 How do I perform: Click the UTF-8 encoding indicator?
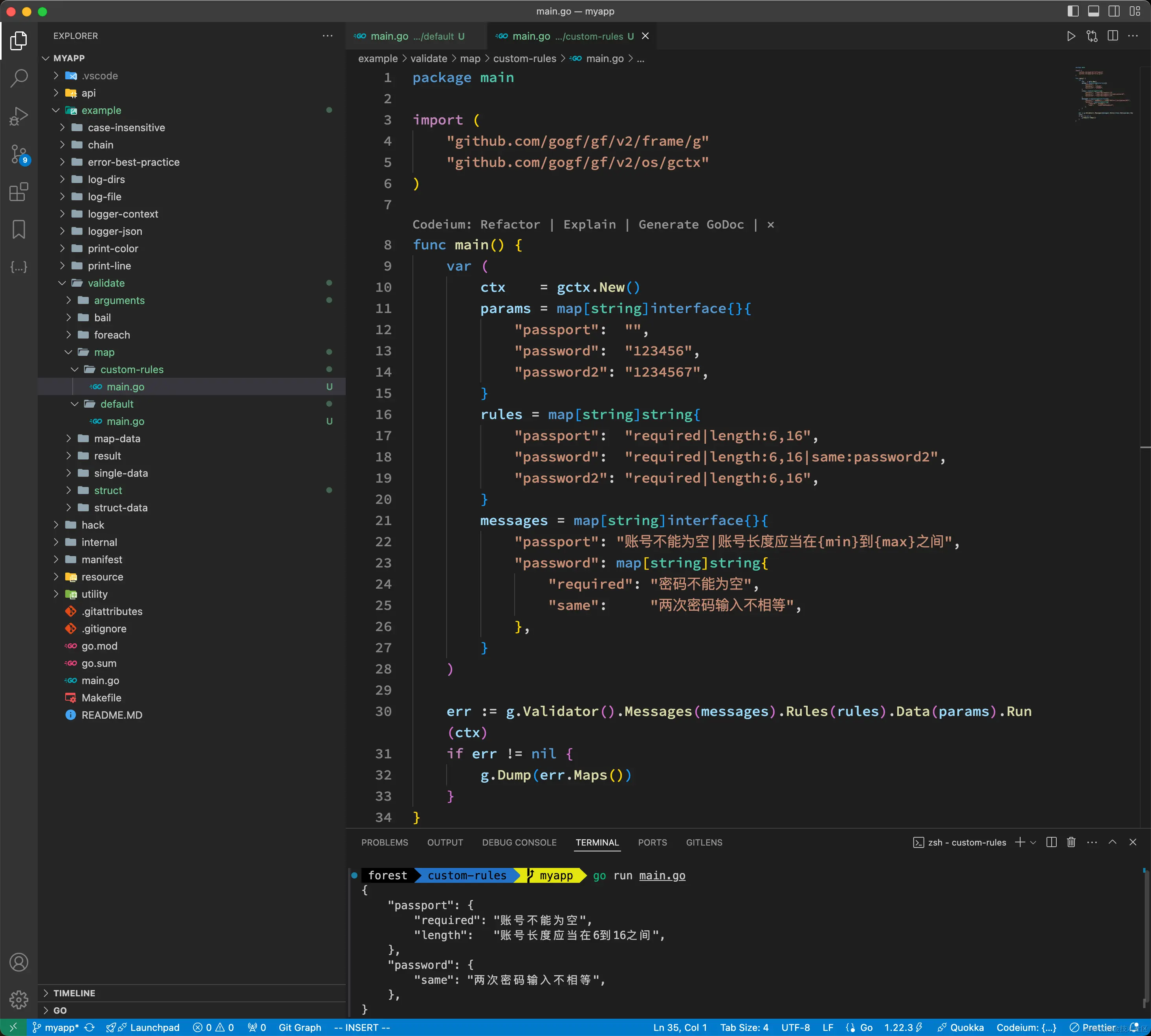tap(795, 1027)
